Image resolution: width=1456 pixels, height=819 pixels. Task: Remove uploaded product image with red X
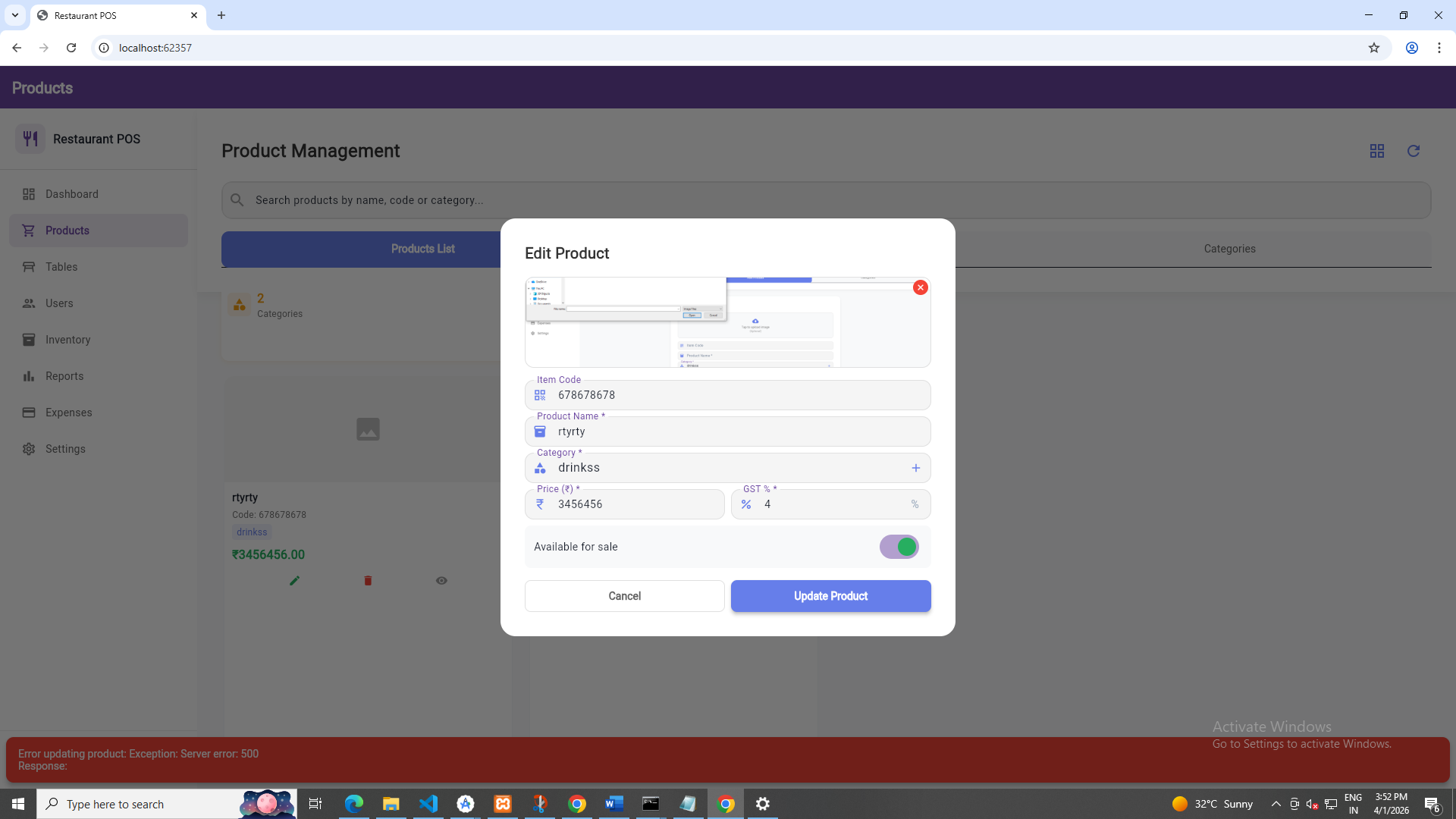click(x=920, y=287)
